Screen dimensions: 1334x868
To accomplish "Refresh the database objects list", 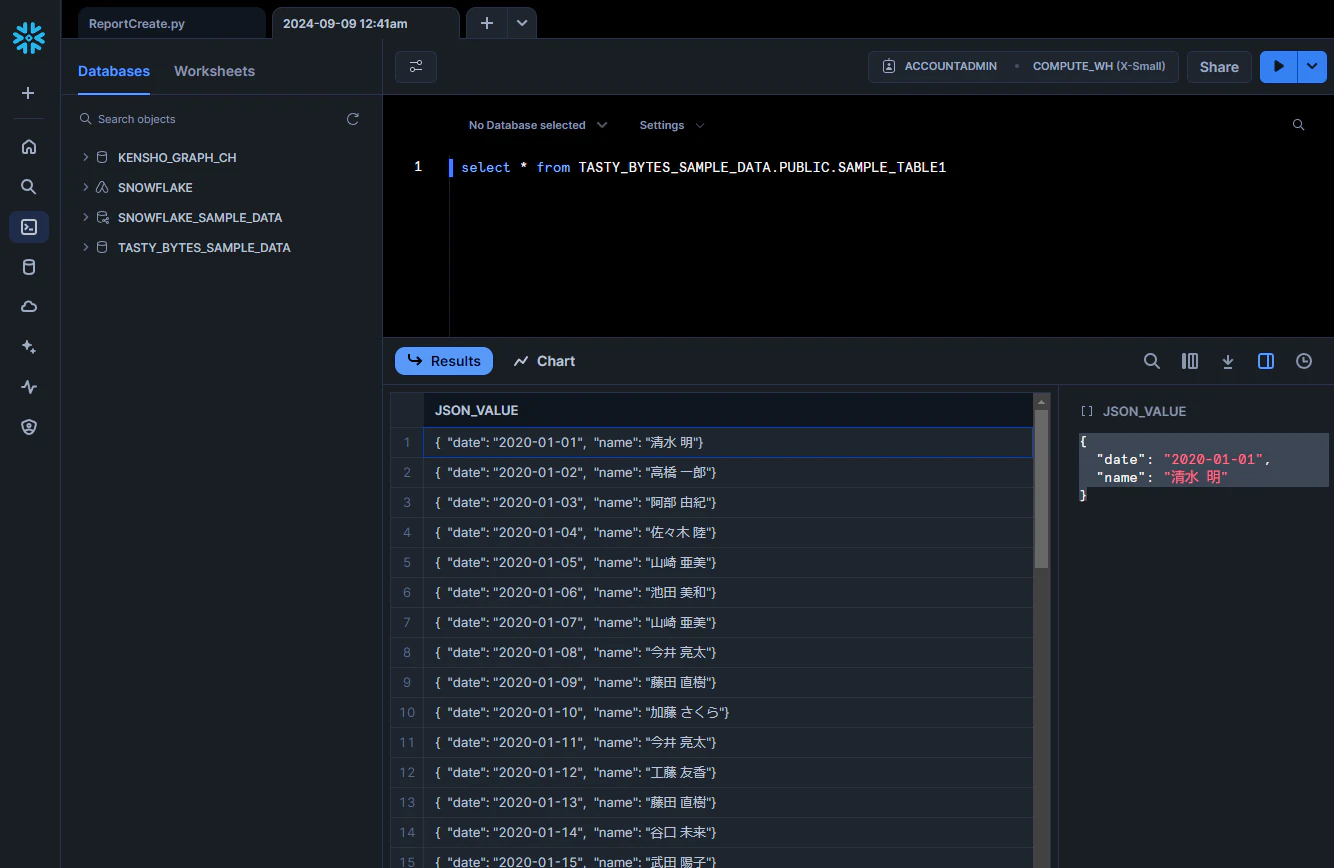I will [x=353, y=119].
